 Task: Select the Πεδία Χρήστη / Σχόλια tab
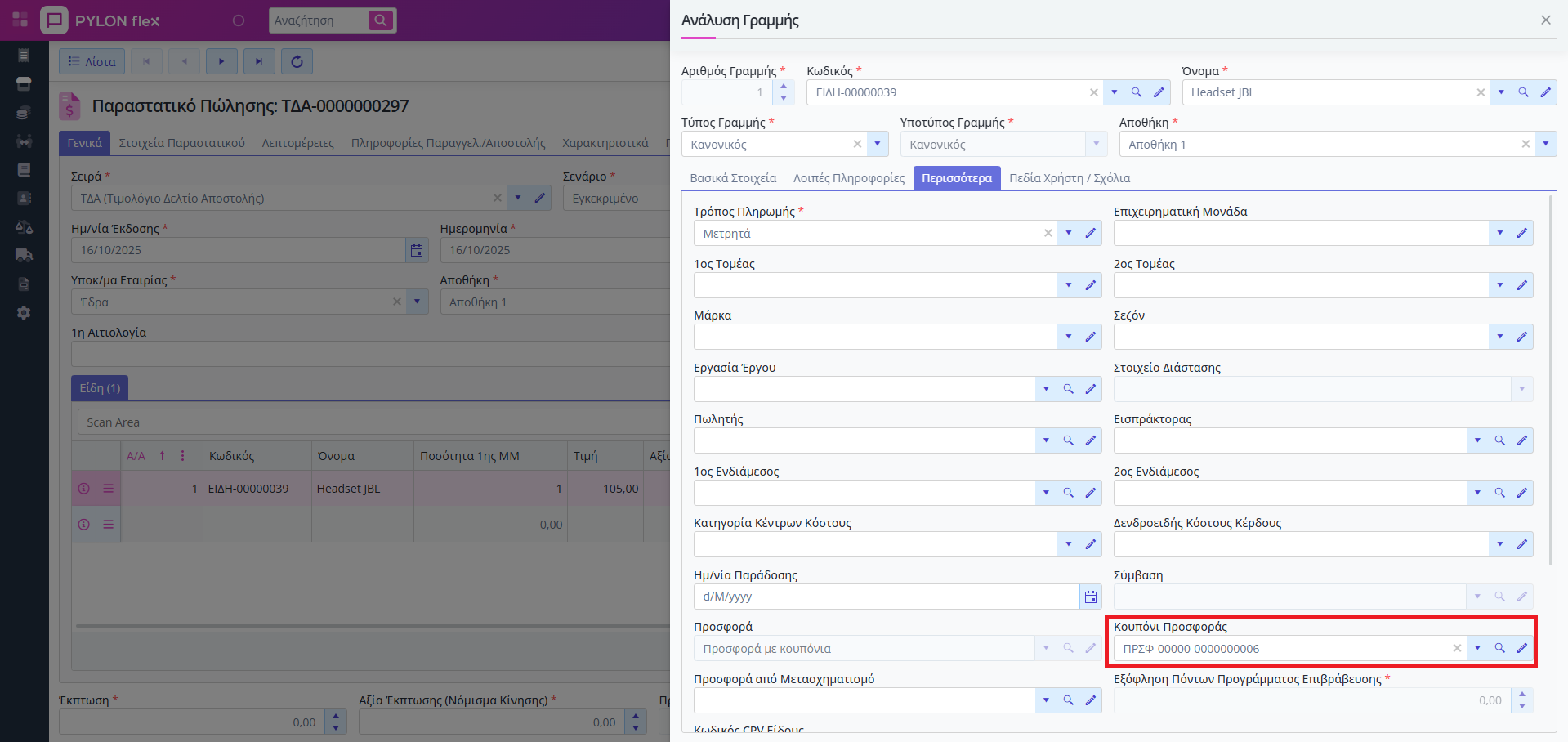pos(1069,178)
